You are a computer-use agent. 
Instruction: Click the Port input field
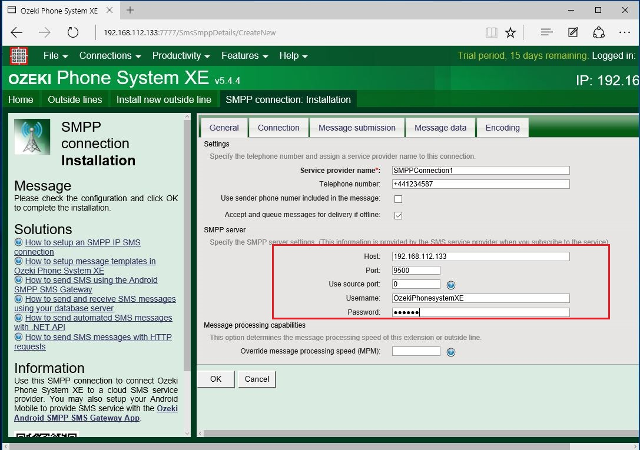416,270
